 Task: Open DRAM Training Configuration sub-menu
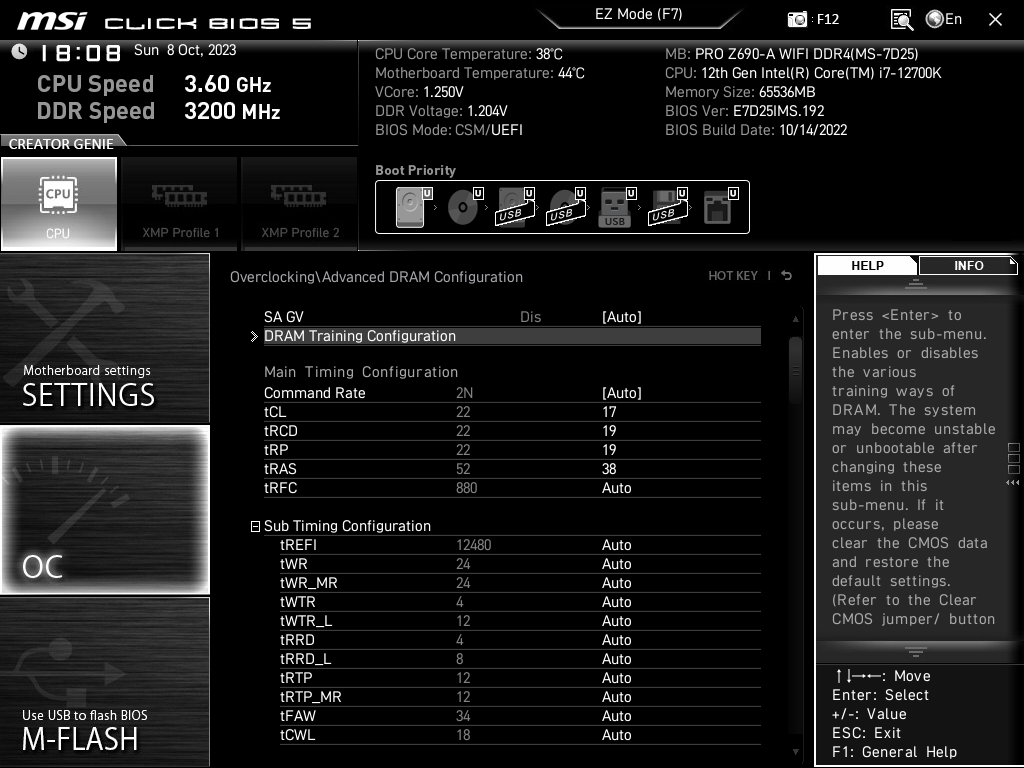click(512, 336)
